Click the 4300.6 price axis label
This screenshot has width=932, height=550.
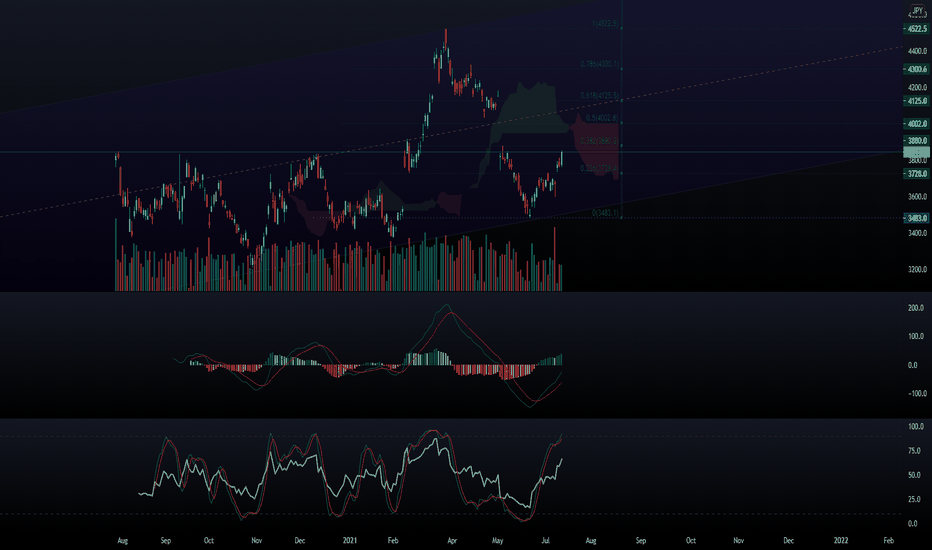pyautogui.click(x=917, y=70)
